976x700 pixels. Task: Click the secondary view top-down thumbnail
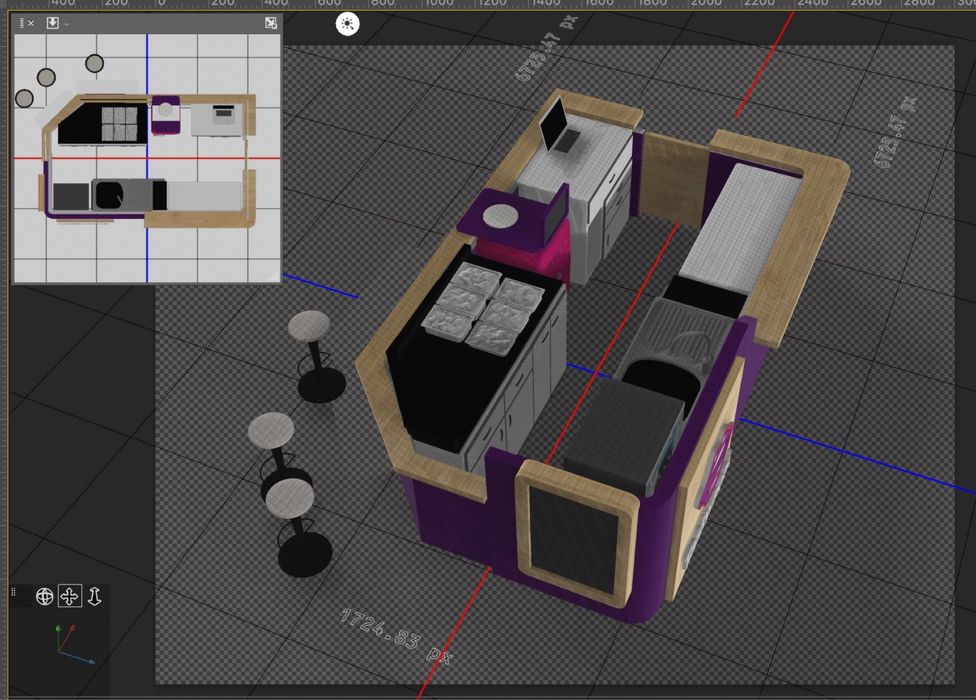click(x=147, y=158)
